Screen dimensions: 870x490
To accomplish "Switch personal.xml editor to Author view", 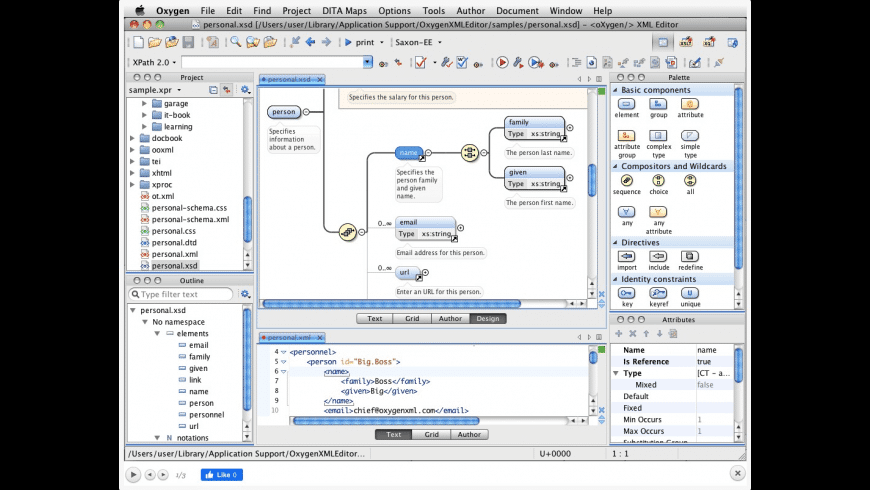I will (x=468, y=435).
